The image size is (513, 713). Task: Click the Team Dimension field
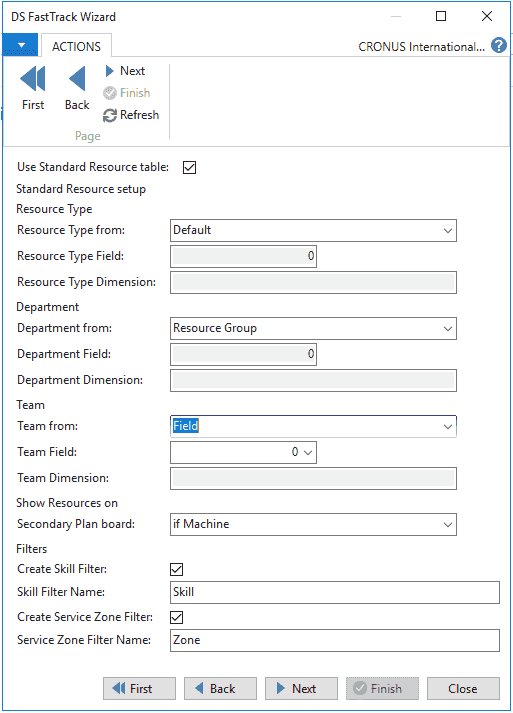pos(313,478)
